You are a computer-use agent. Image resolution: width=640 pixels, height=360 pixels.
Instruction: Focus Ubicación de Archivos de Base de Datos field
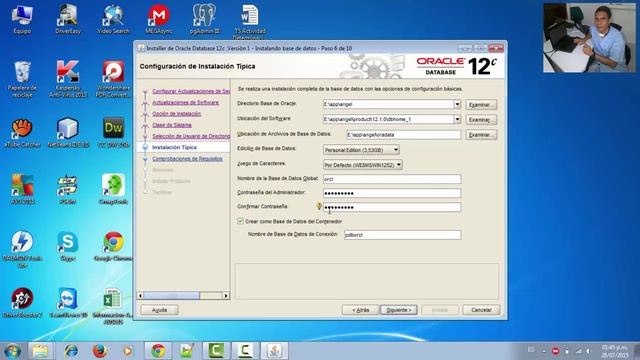(x=404, y=135)
